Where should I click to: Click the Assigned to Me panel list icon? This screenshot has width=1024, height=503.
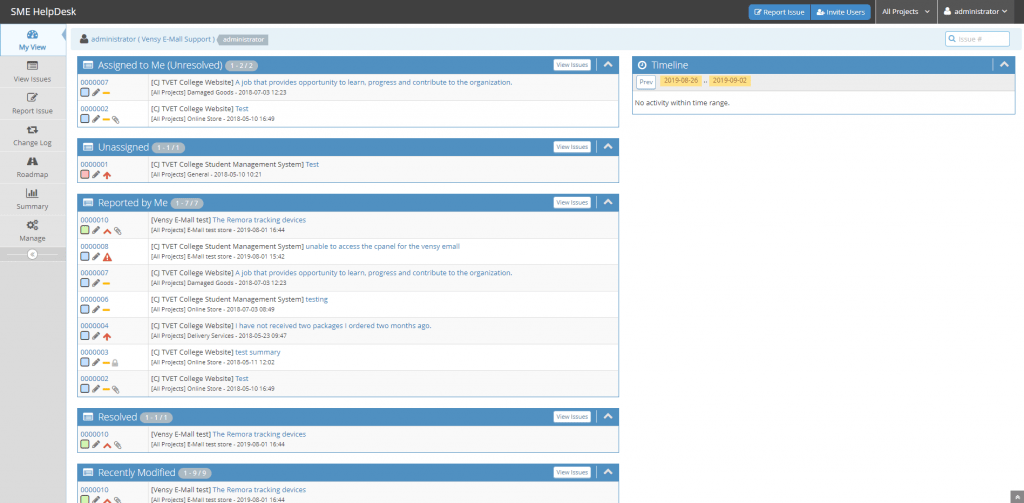(x=88, y=65)
